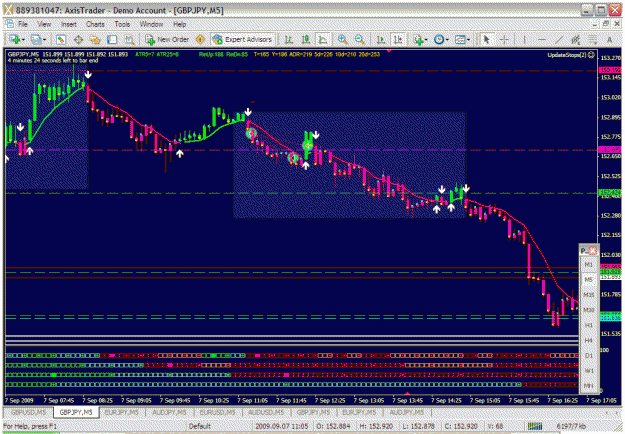Open the Terminal window icon
Screen dimensions: 625x434
point(112,39)
